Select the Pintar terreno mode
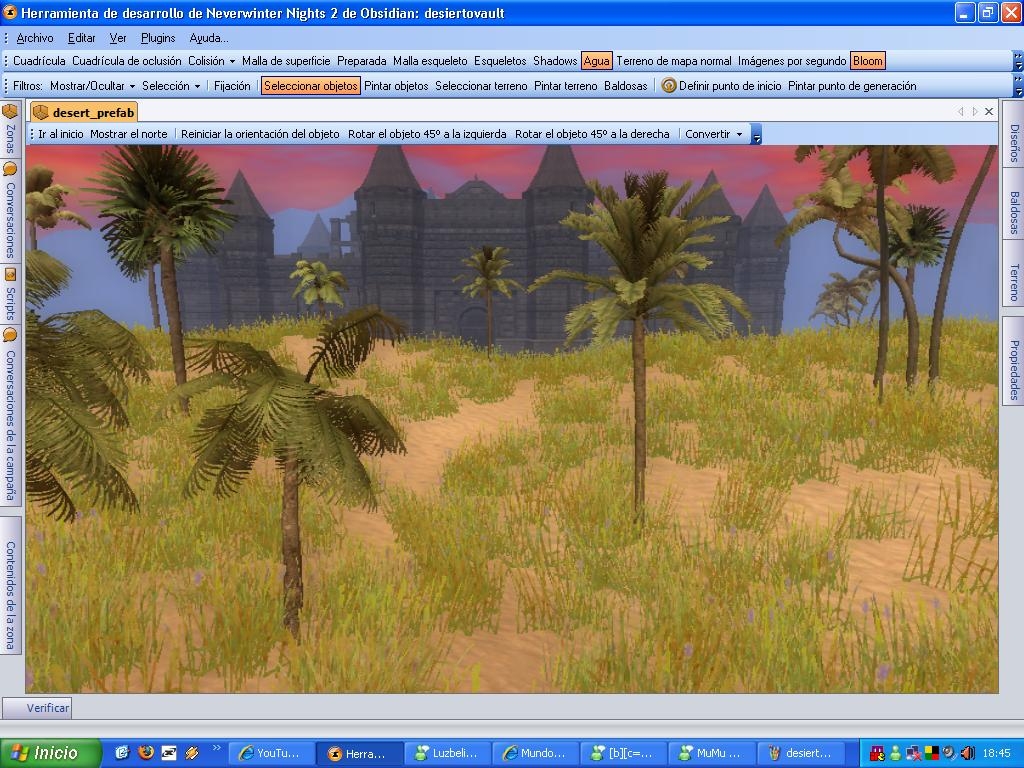The image size is (1024, 768). (565, 86)
